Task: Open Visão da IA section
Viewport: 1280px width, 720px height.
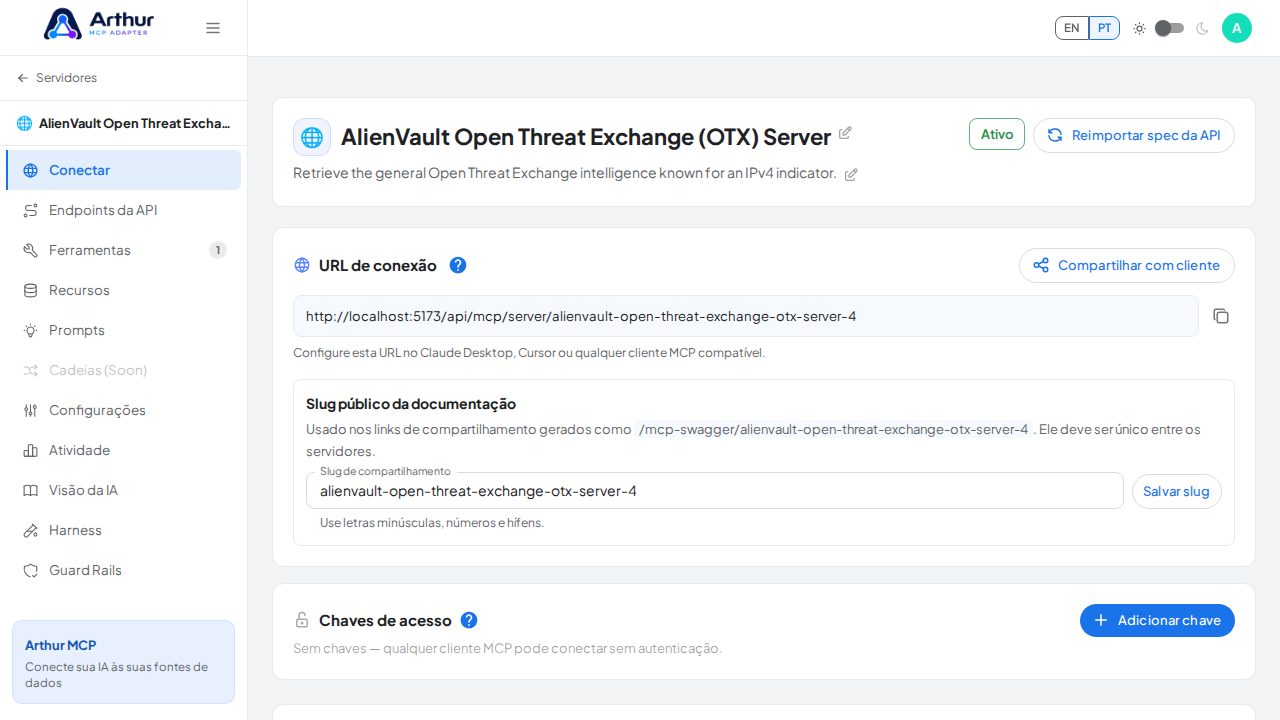Action: (123, 490)
